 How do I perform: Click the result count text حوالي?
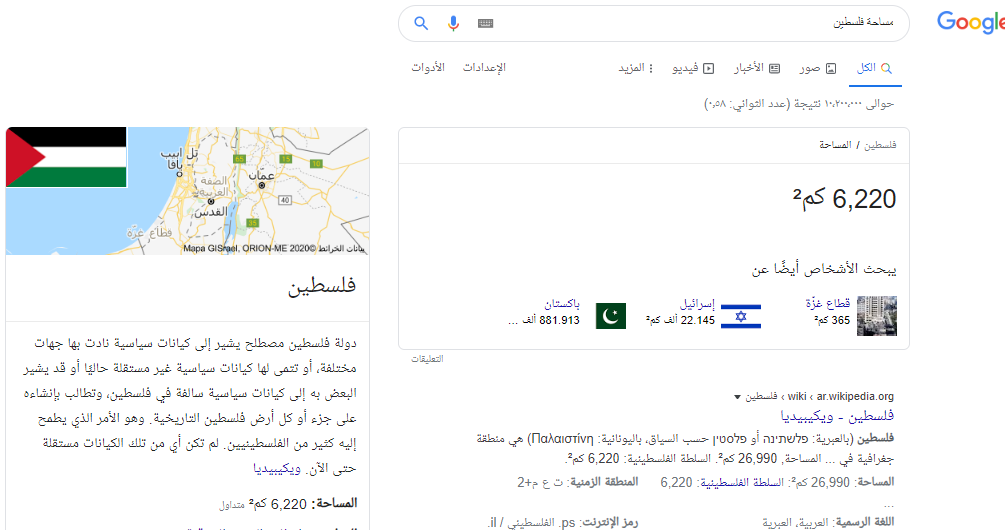799,104
